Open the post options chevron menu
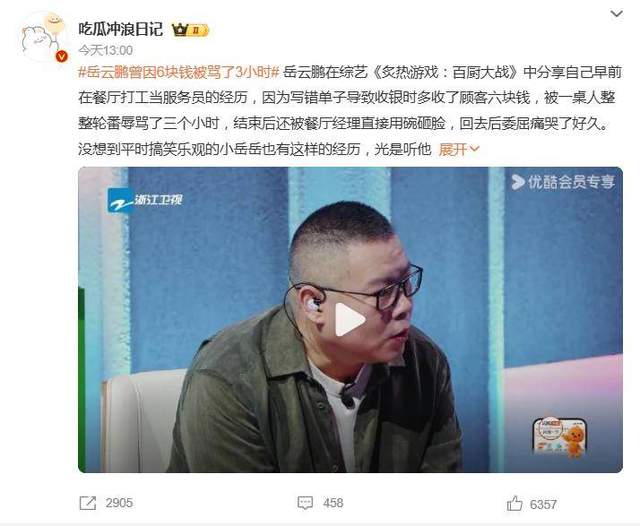This screenshot has height=526, width=640. click(x=616, y=14)
